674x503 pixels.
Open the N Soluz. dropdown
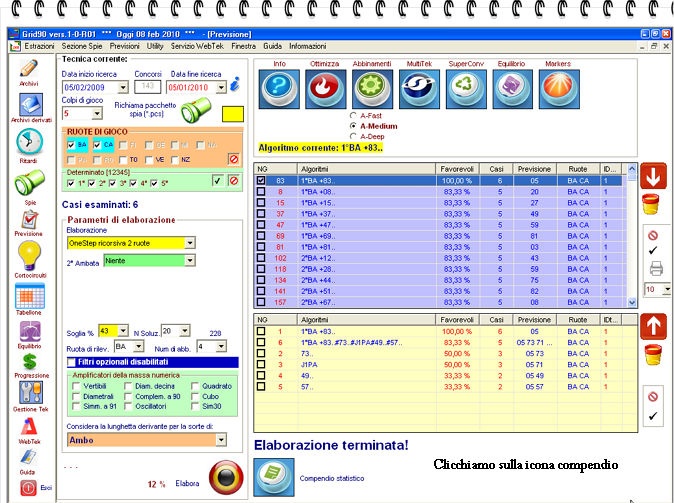(185, 331)
